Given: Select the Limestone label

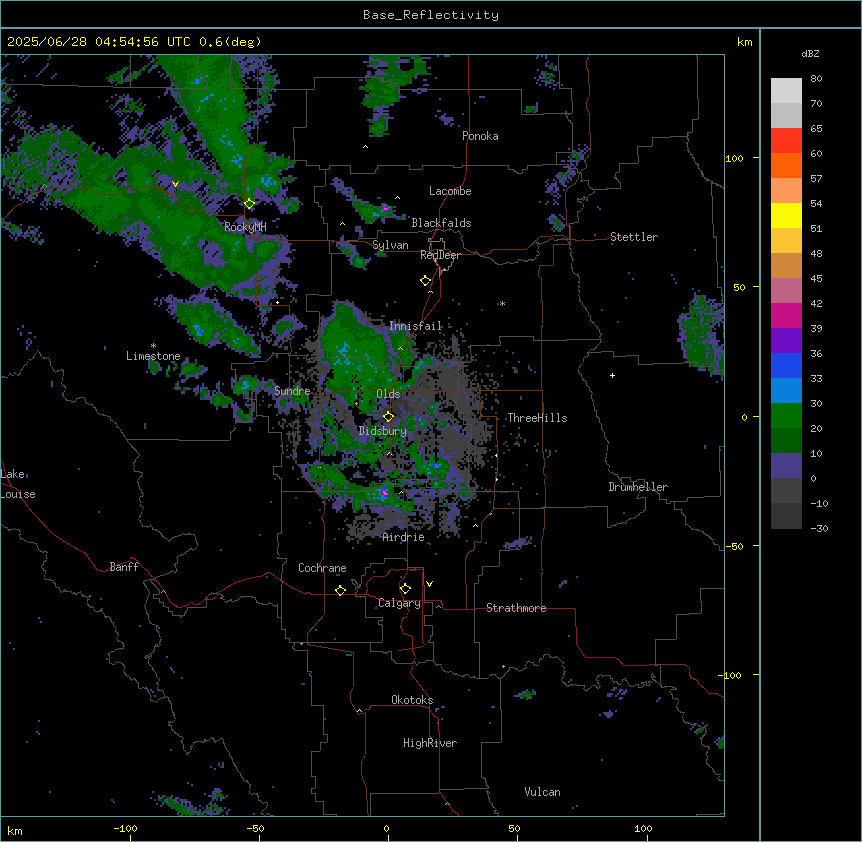Looking at the screenshot, I should tap(153, 356).
